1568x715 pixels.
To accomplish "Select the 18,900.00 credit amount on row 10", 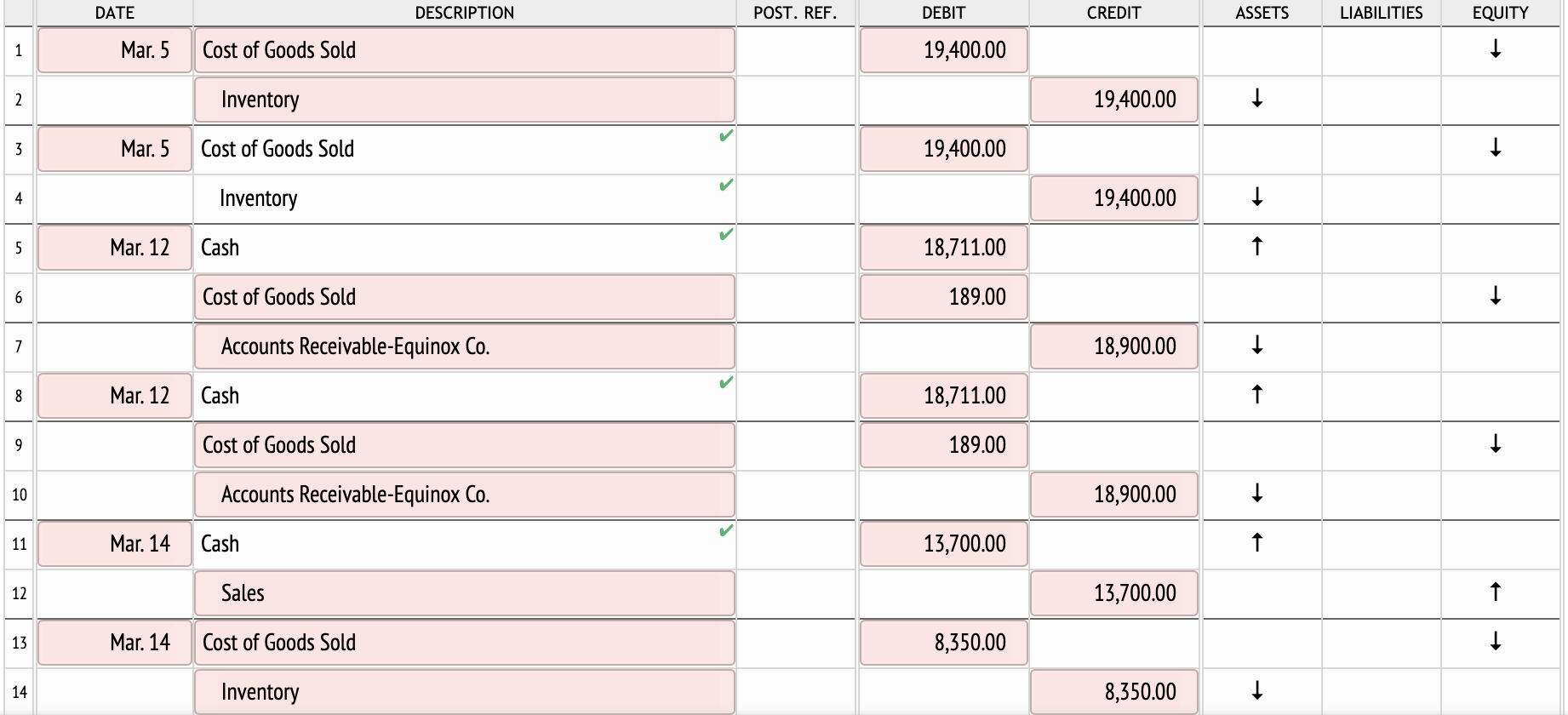I will [x=1113, y=495].
